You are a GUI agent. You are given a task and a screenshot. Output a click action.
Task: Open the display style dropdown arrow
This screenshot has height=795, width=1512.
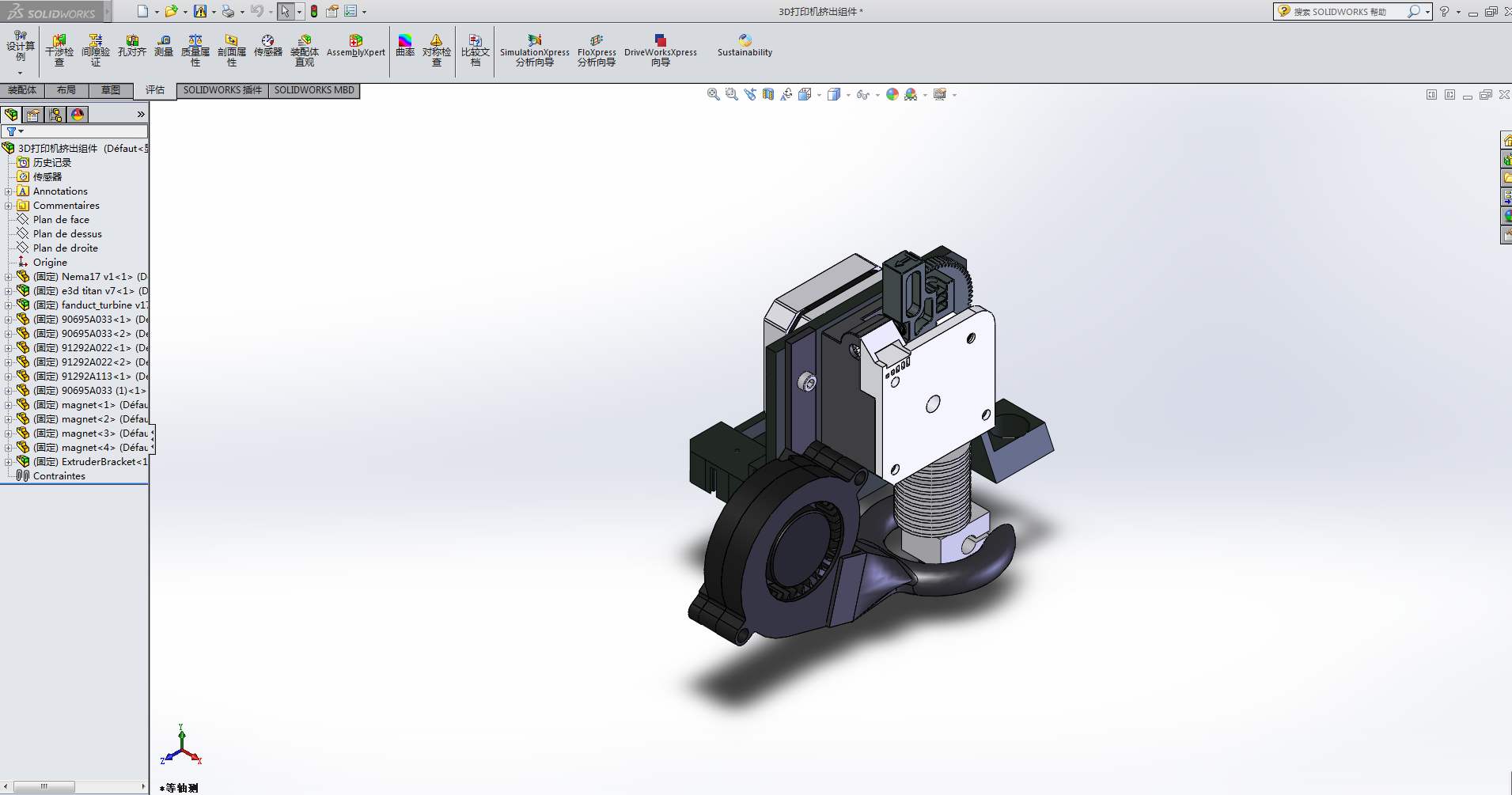[848, 95]
